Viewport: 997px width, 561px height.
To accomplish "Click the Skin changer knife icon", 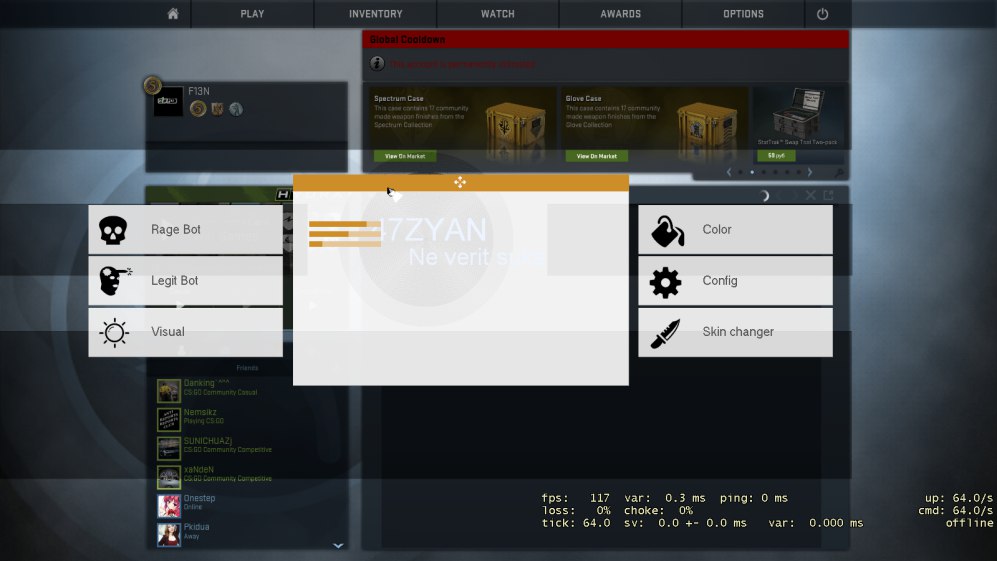I will (665, 333).
